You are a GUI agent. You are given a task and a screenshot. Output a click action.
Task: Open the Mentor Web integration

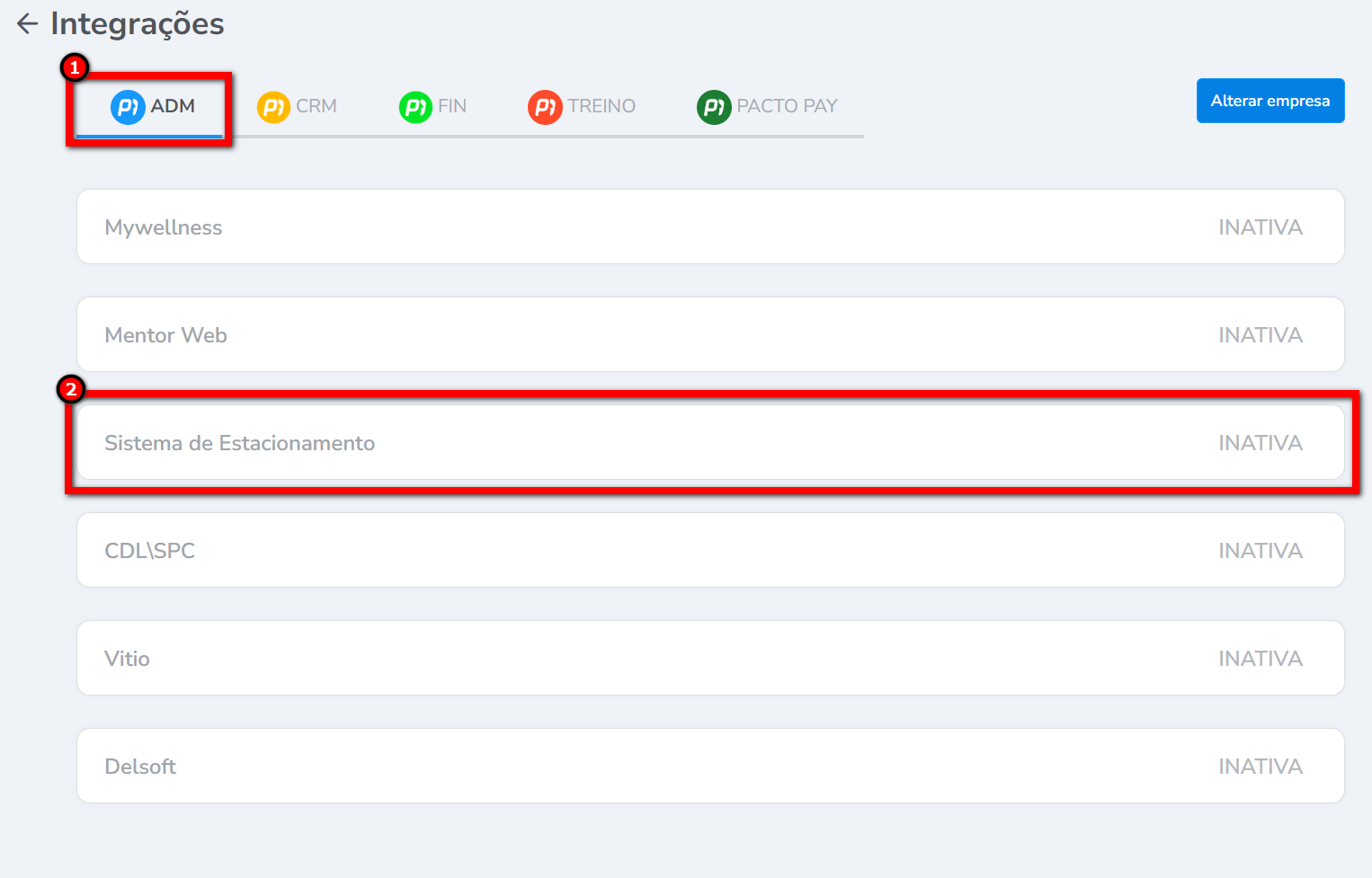point(166,335)
